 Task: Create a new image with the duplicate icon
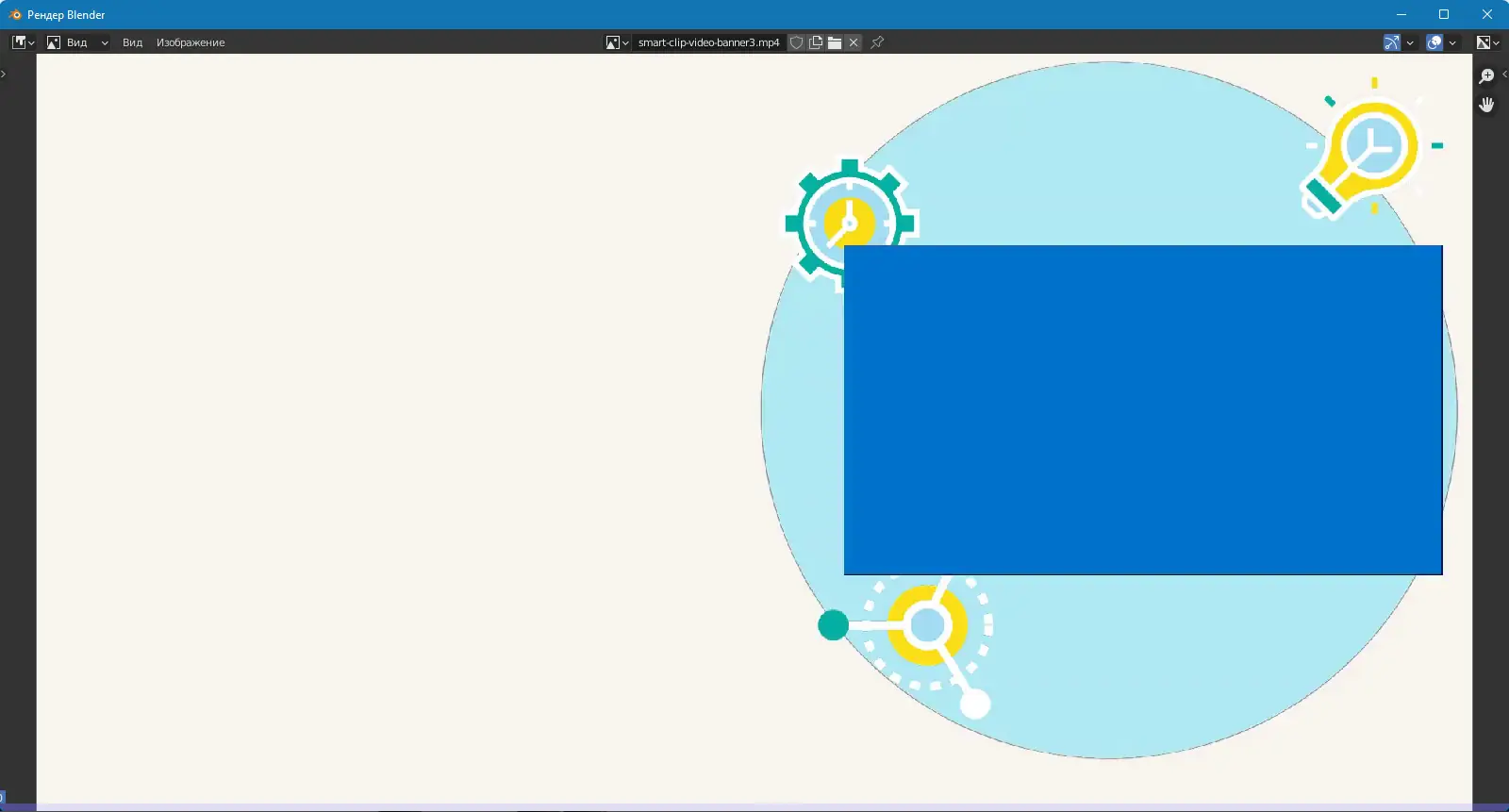tap(816, 42)
